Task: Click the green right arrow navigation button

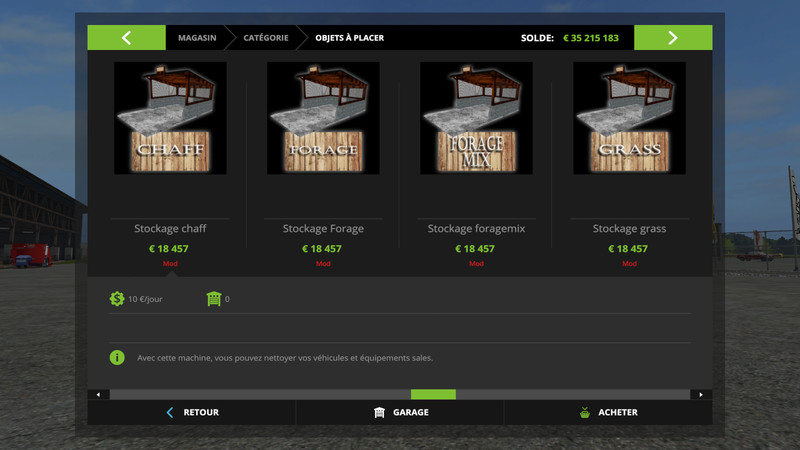Action: coord(673,38)
